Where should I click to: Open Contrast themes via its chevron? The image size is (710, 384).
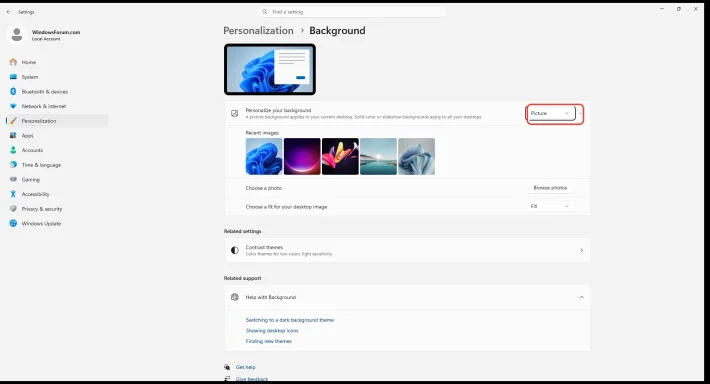click(x=581, y=250)
